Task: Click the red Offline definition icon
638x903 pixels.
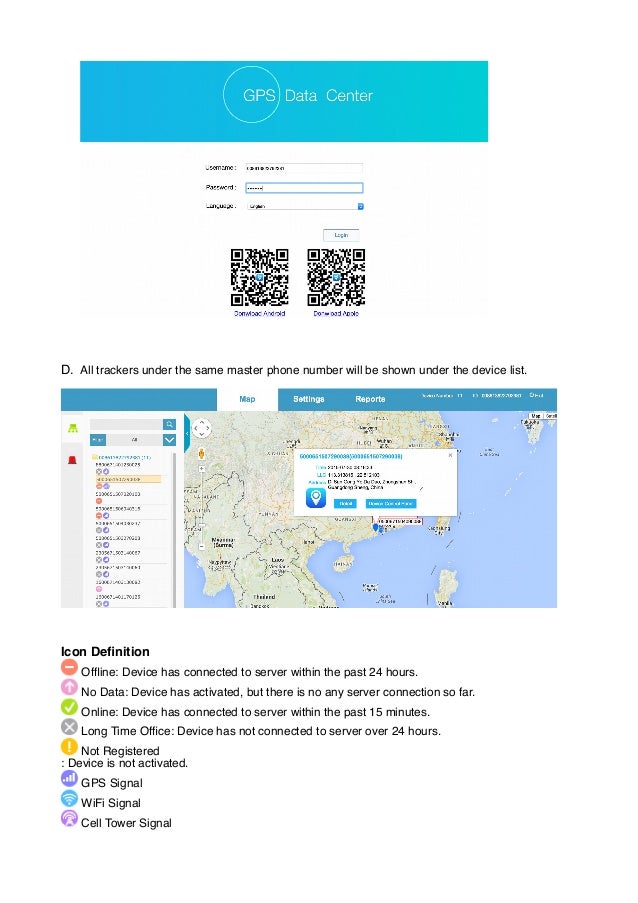Action: point(69,667)
